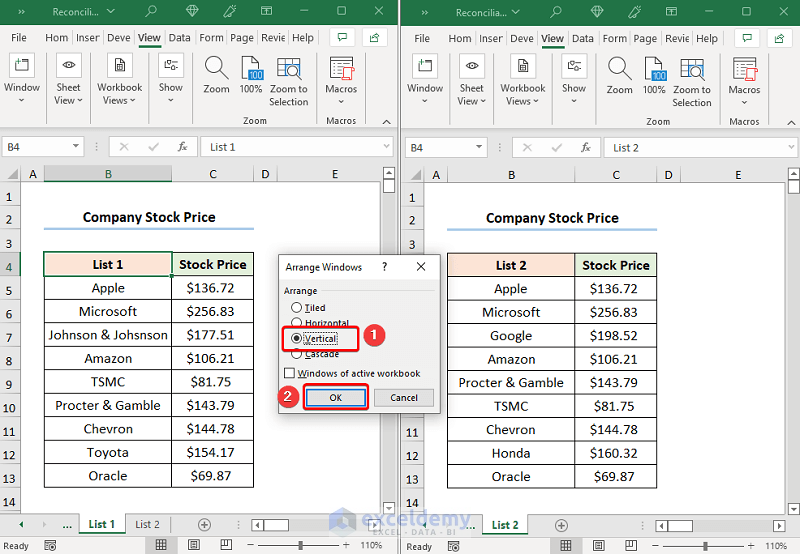Click the 100% zoom icon in right window
The height and width of the screenshot is (554, 800).
(x=654, y=76)
